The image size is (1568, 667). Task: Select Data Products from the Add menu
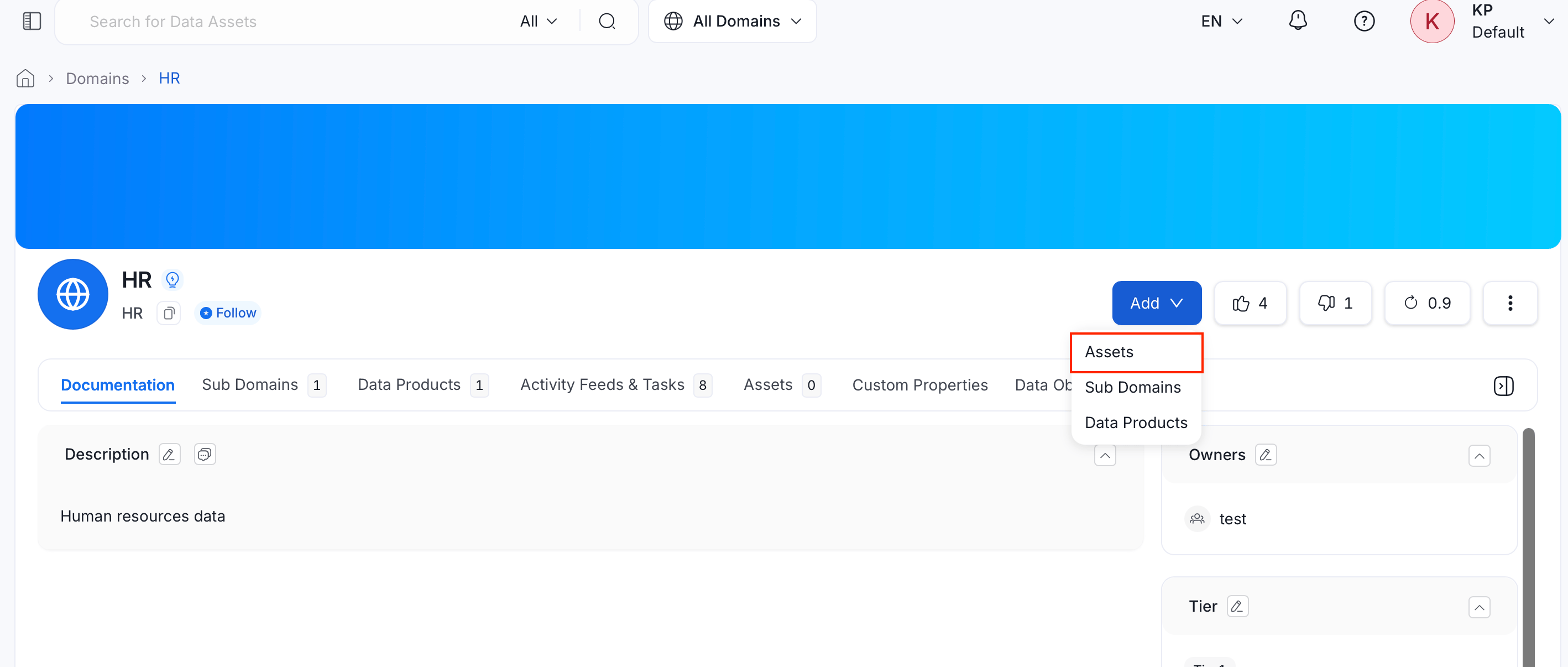pos(1136,423)
